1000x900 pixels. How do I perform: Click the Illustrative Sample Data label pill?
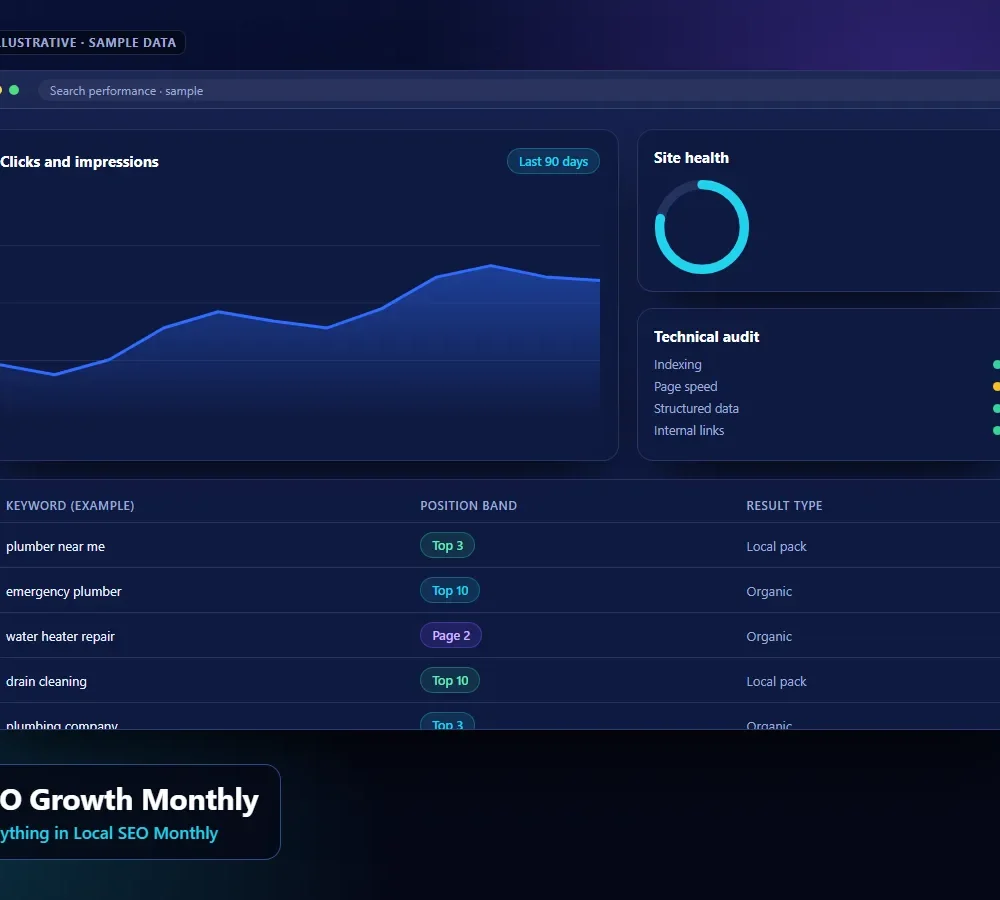point(92,43)
